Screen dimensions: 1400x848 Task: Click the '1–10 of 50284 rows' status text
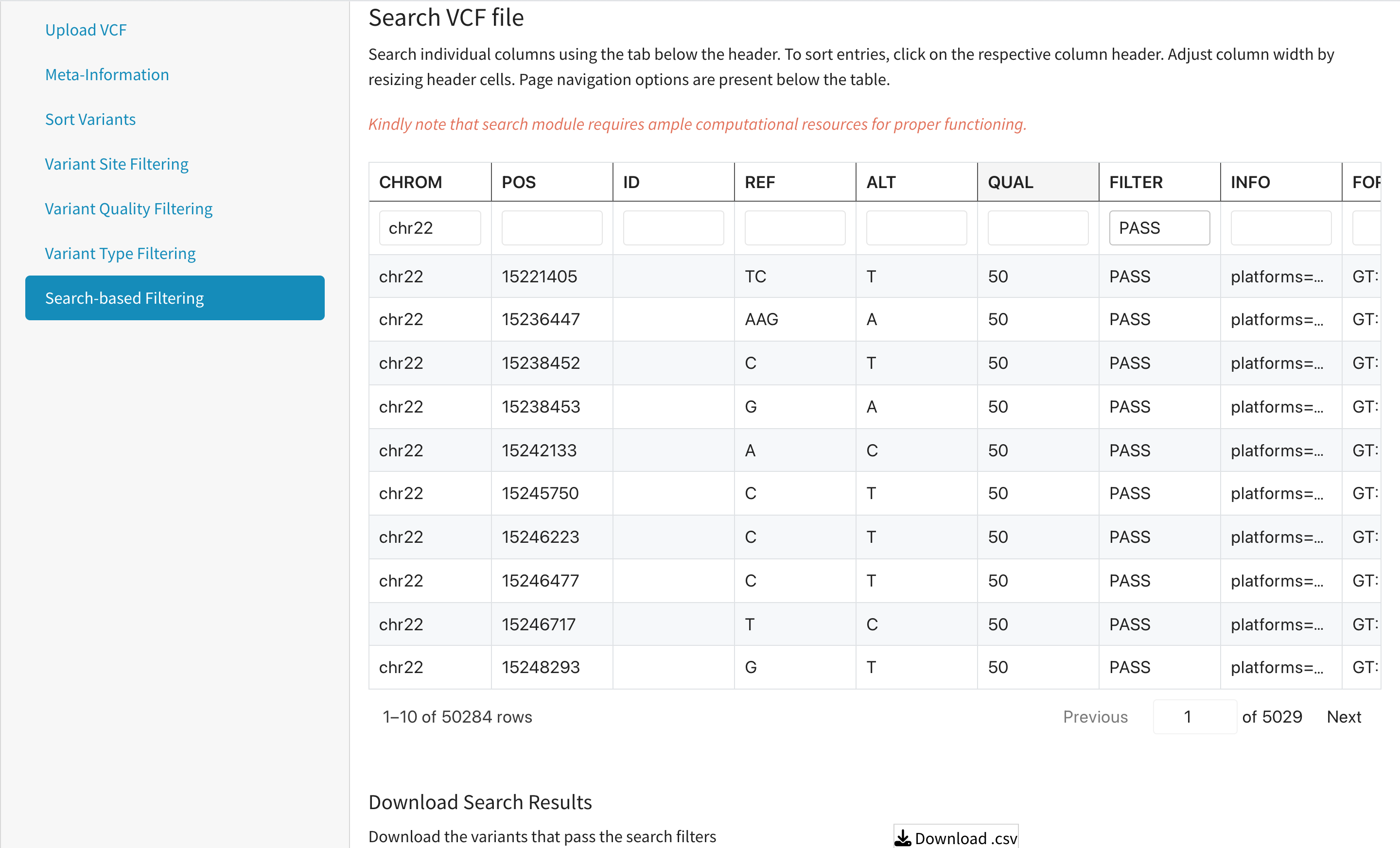[x=457, y=717]
